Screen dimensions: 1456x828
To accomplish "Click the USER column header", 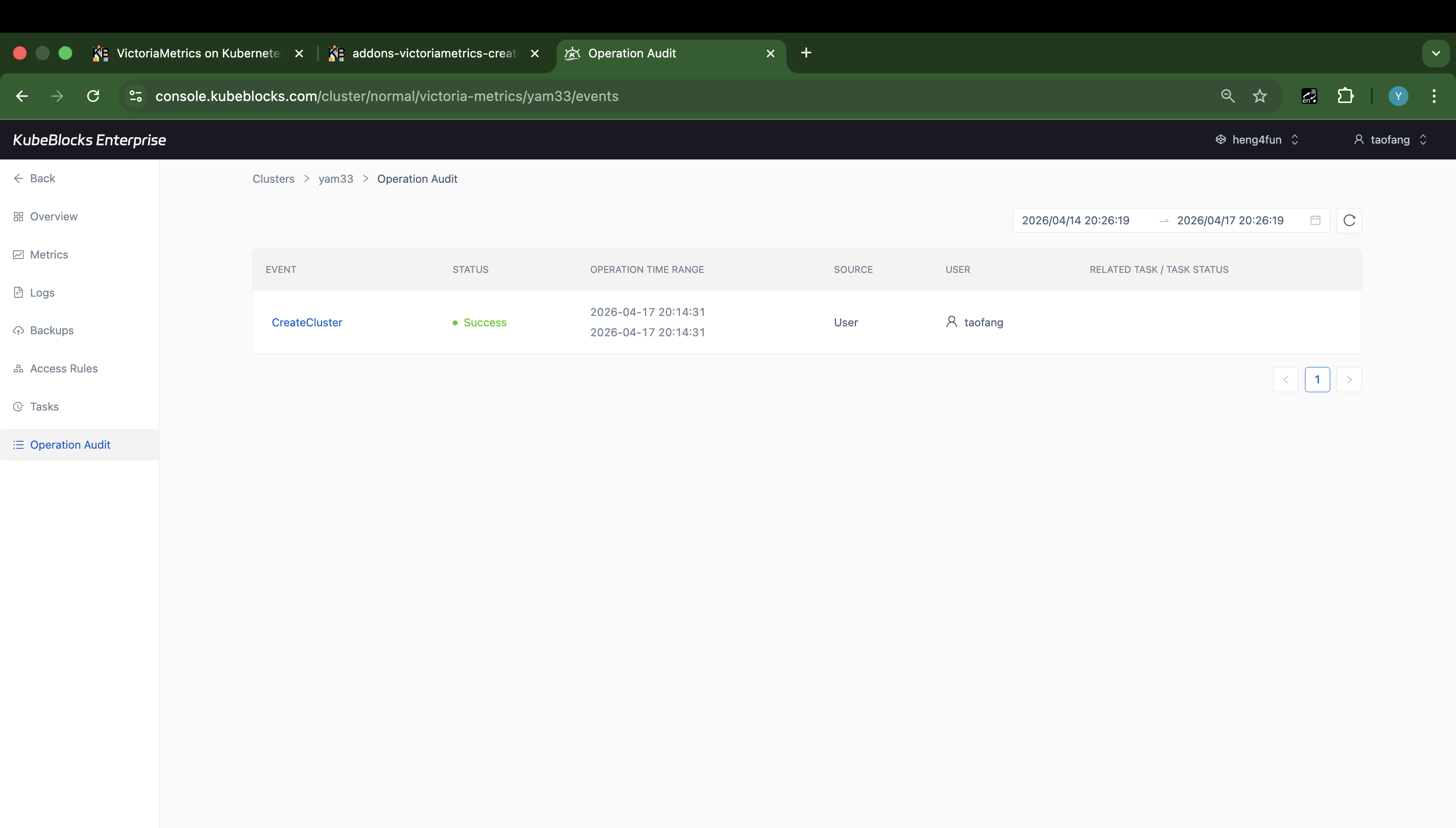I will (x=957, y=269).
